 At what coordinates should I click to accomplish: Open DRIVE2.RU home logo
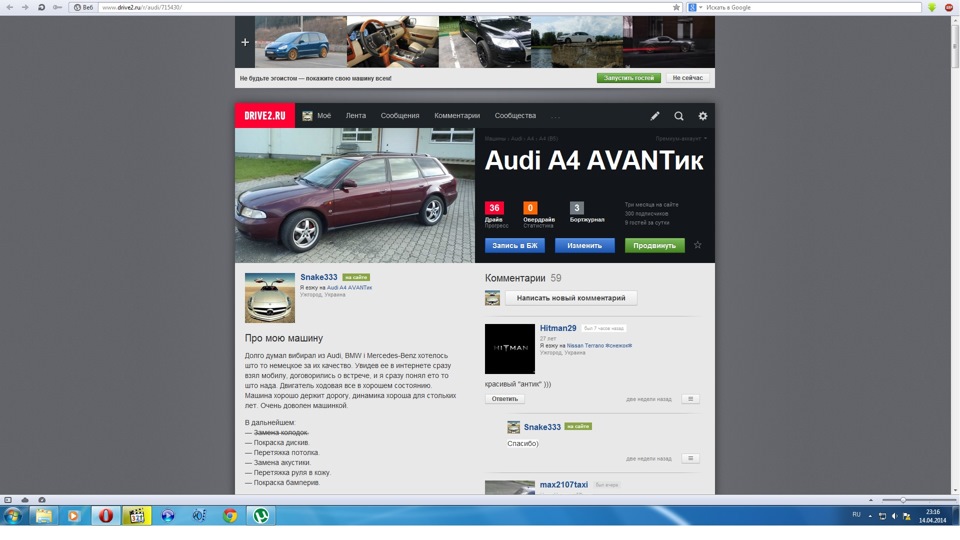(264, 116)
